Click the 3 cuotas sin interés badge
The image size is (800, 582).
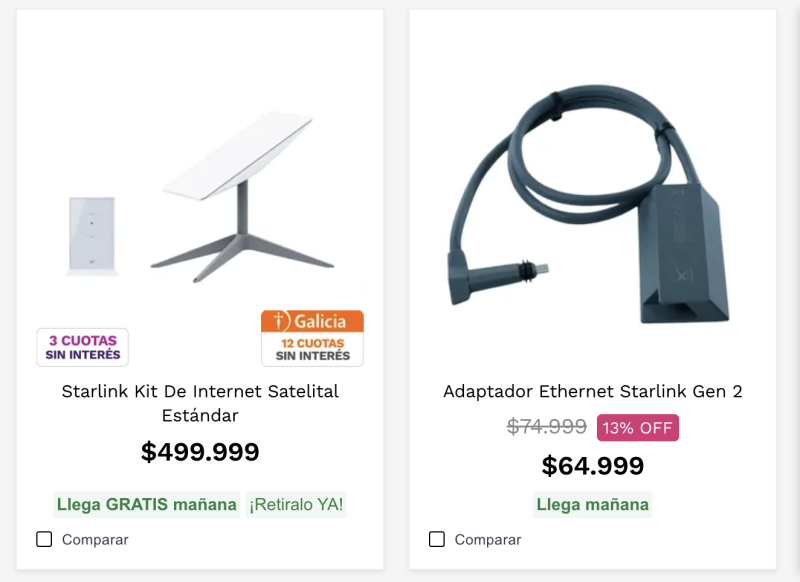(x=83, y=347)
